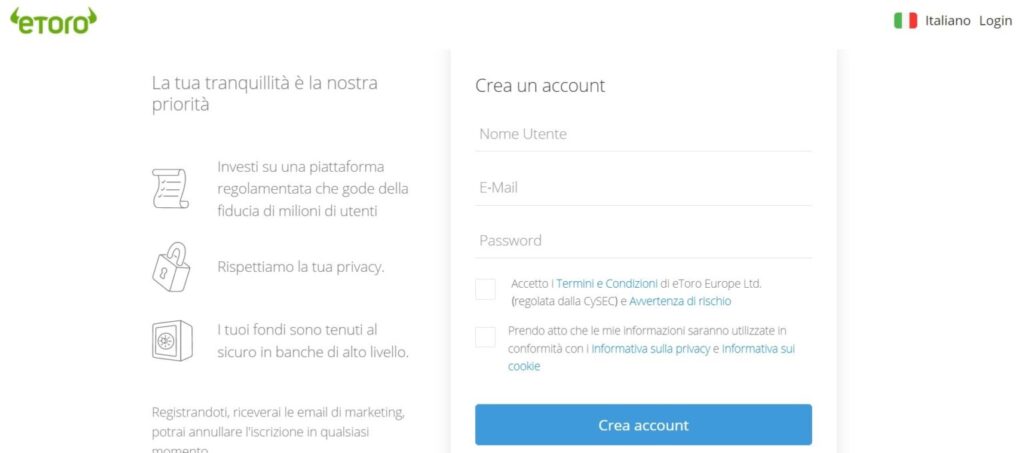Click the Italian flag icon
Viewport: 1024px width, 453px height.
click(x=905, y=21)
